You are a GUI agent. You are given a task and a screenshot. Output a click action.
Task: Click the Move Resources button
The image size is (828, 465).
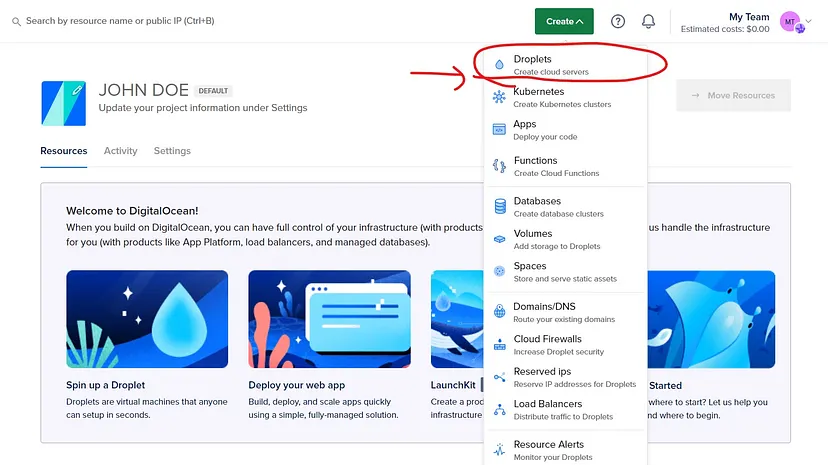click(733, 96)
